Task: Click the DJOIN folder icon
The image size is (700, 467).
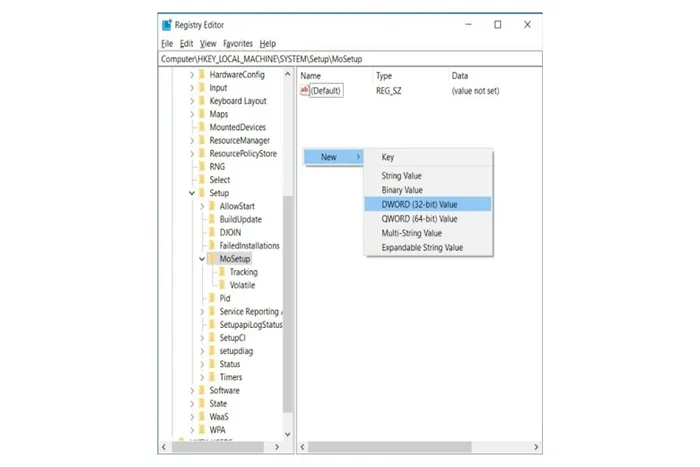Action: click(212, 233)
